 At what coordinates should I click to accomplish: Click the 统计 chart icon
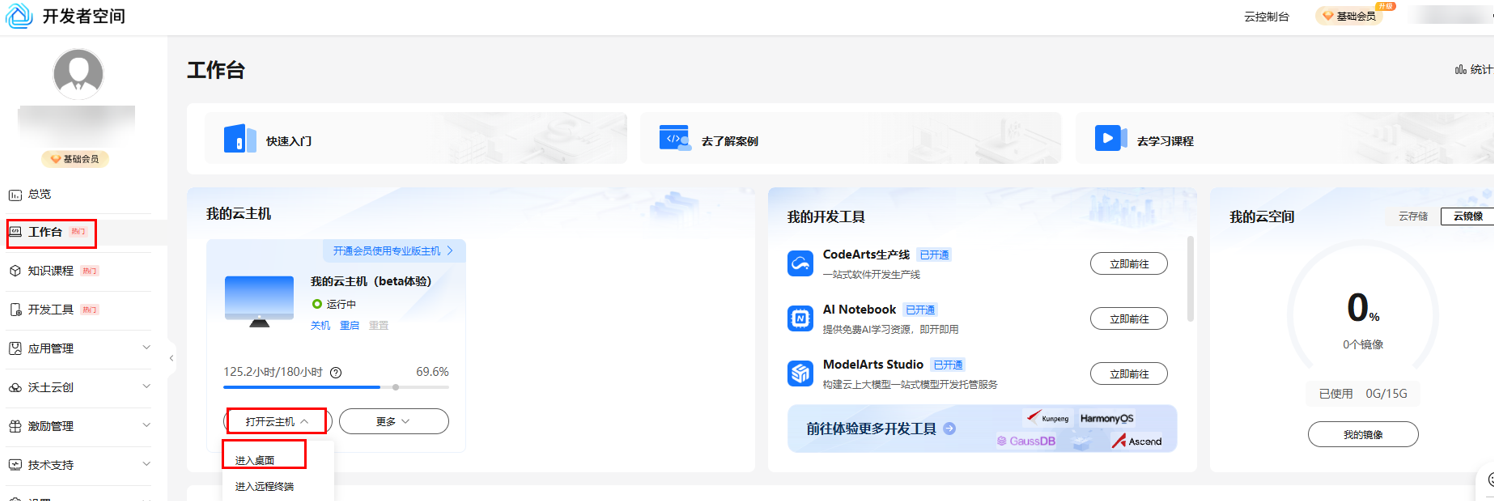pos(1460,70)
